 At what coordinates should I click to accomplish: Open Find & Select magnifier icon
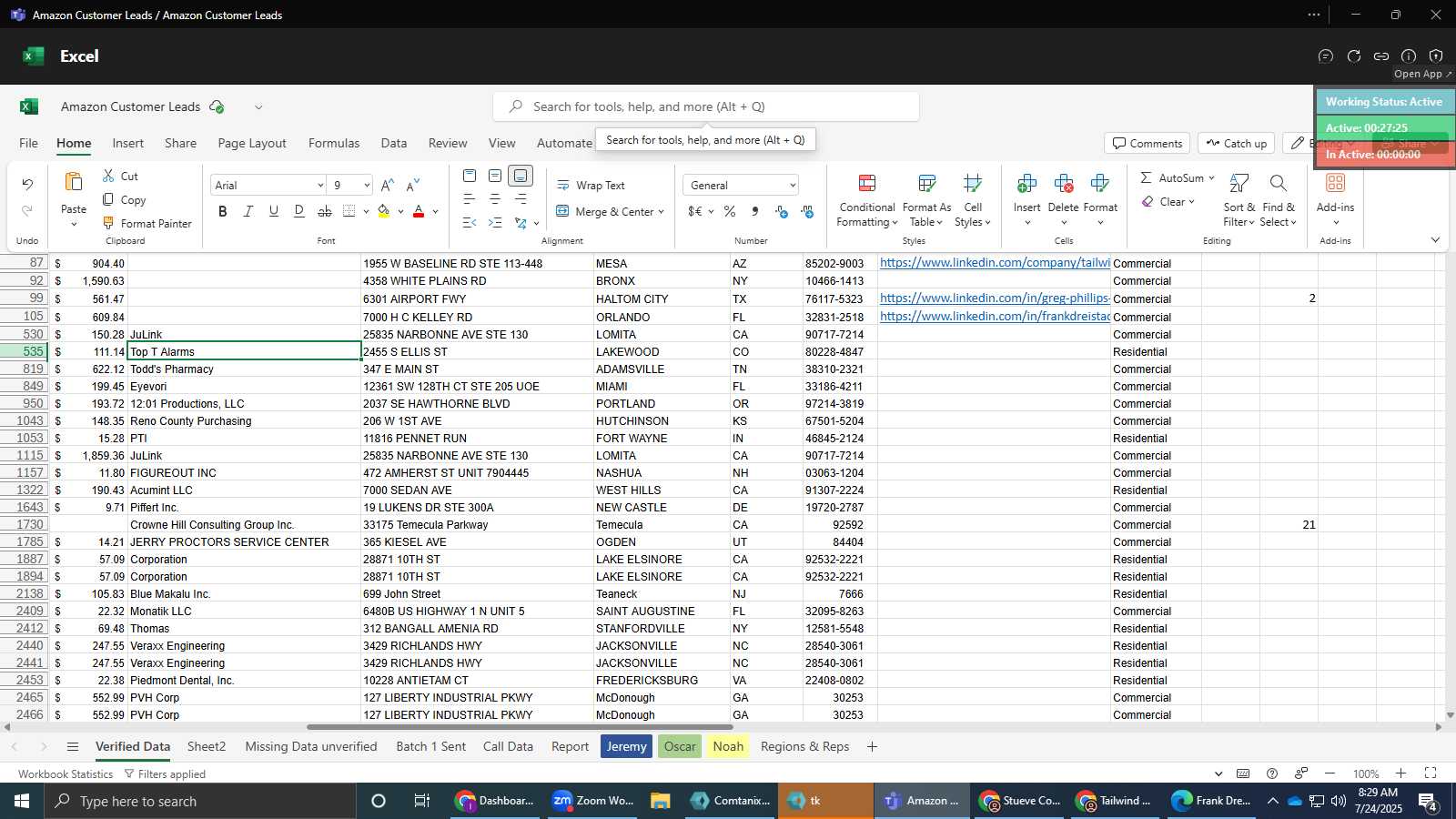(1278, 184)
